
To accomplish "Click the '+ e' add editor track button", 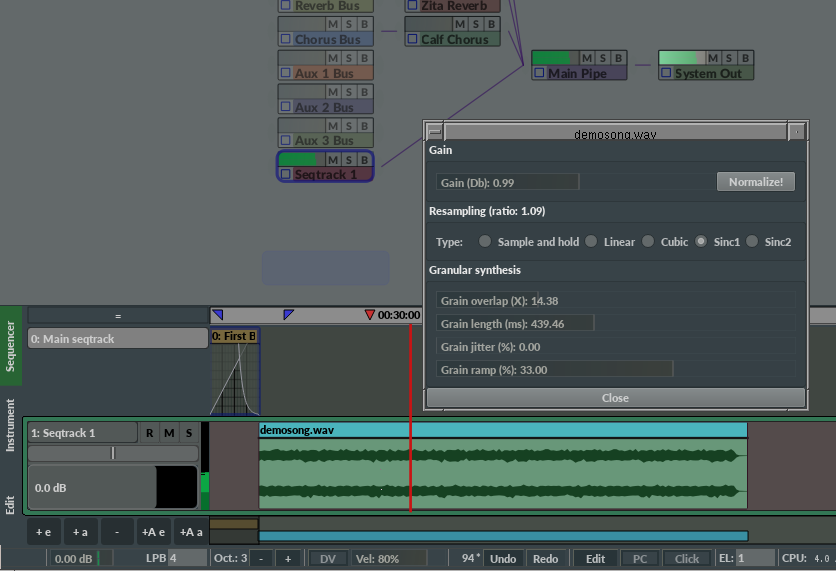I will (x=44, y=532).
